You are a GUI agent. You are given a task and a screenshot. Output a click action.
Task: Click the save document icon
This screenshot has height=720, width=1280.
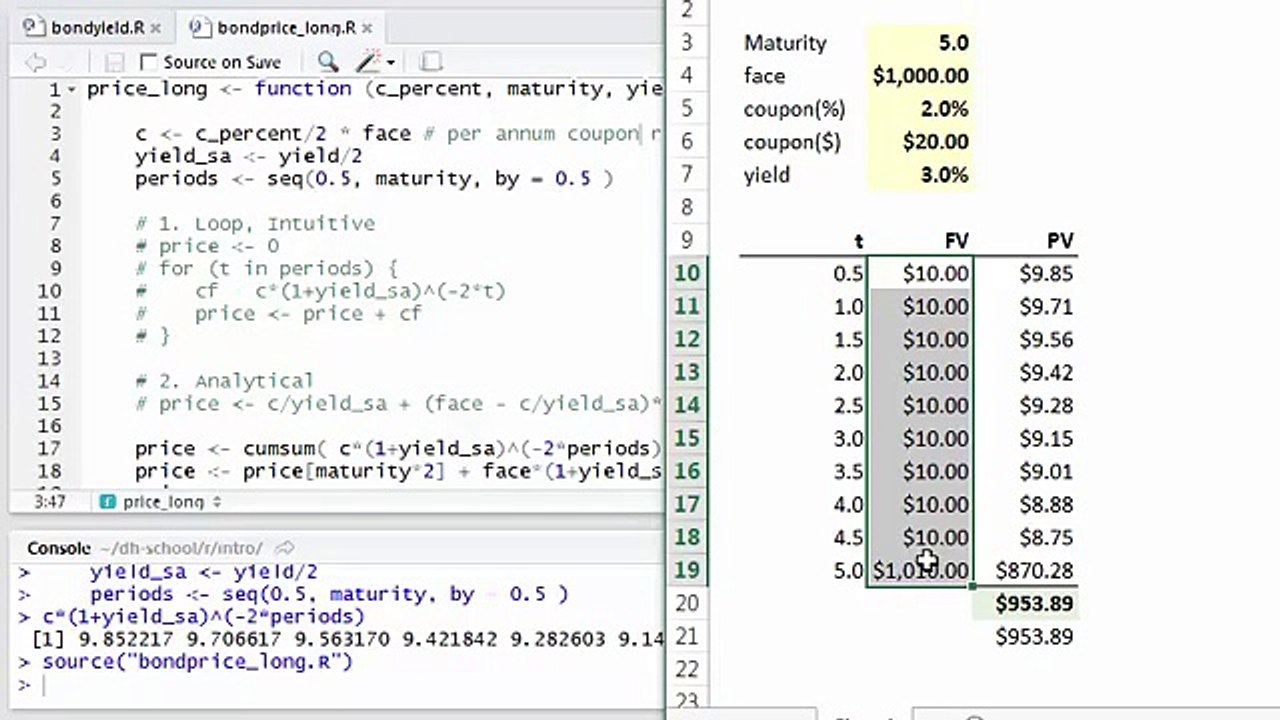click(x=114, y=62)
